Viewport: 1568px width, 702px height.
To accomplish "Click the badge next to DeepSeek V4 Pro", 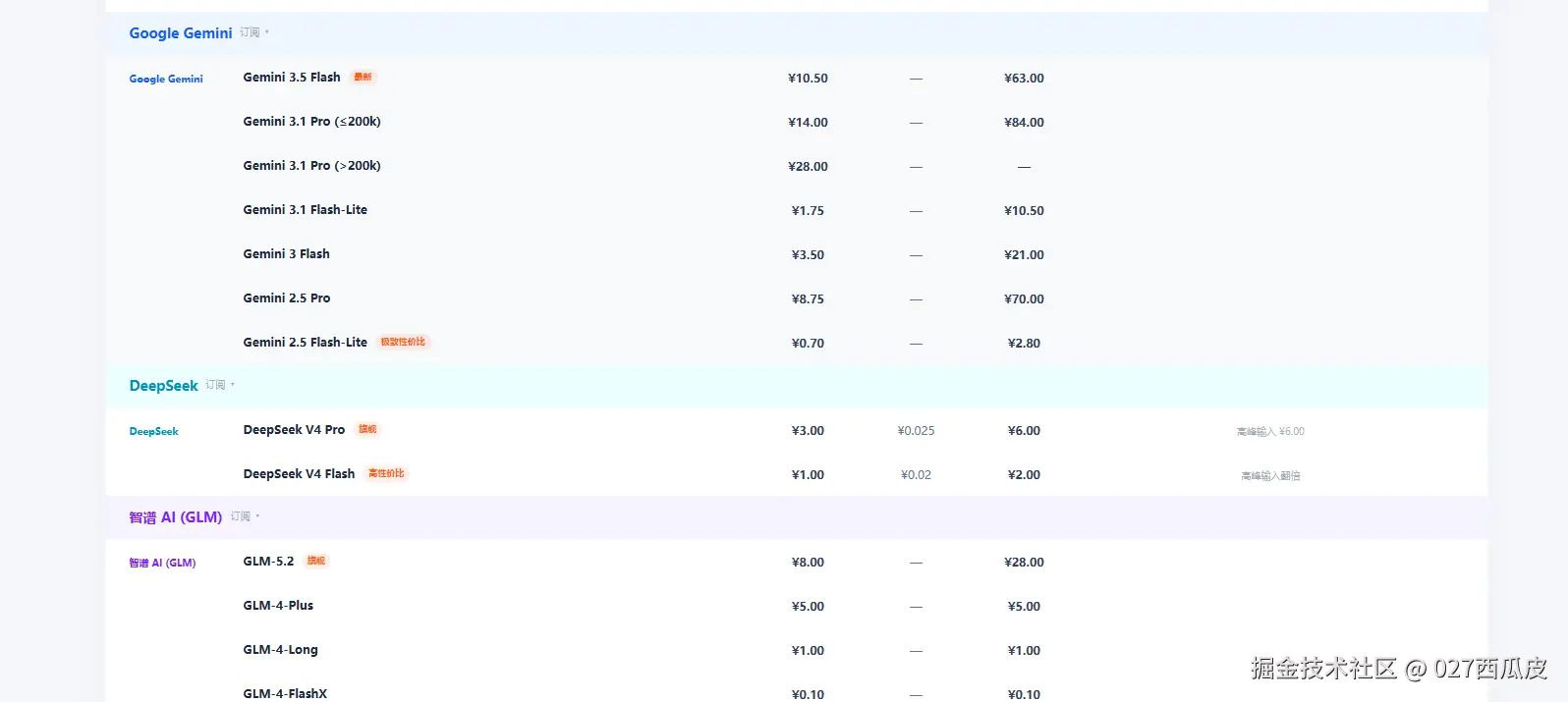I will 367,429.
